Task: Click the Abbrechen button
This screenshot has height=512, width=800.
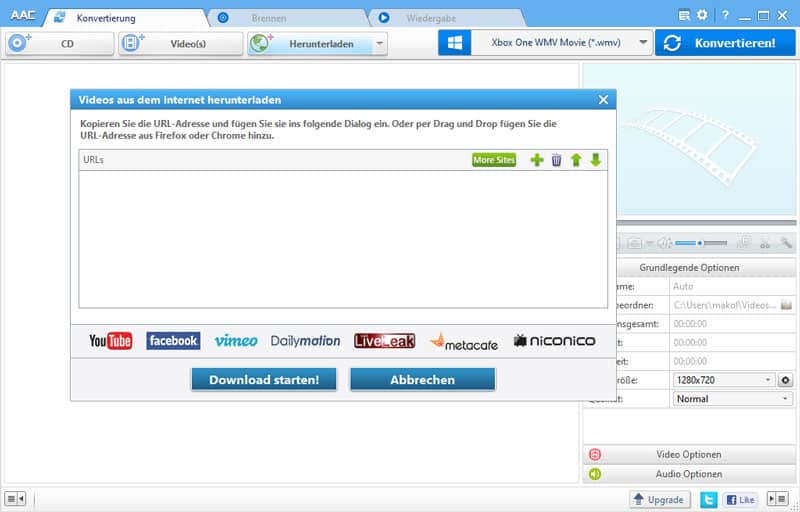Action: coord(422,379)
